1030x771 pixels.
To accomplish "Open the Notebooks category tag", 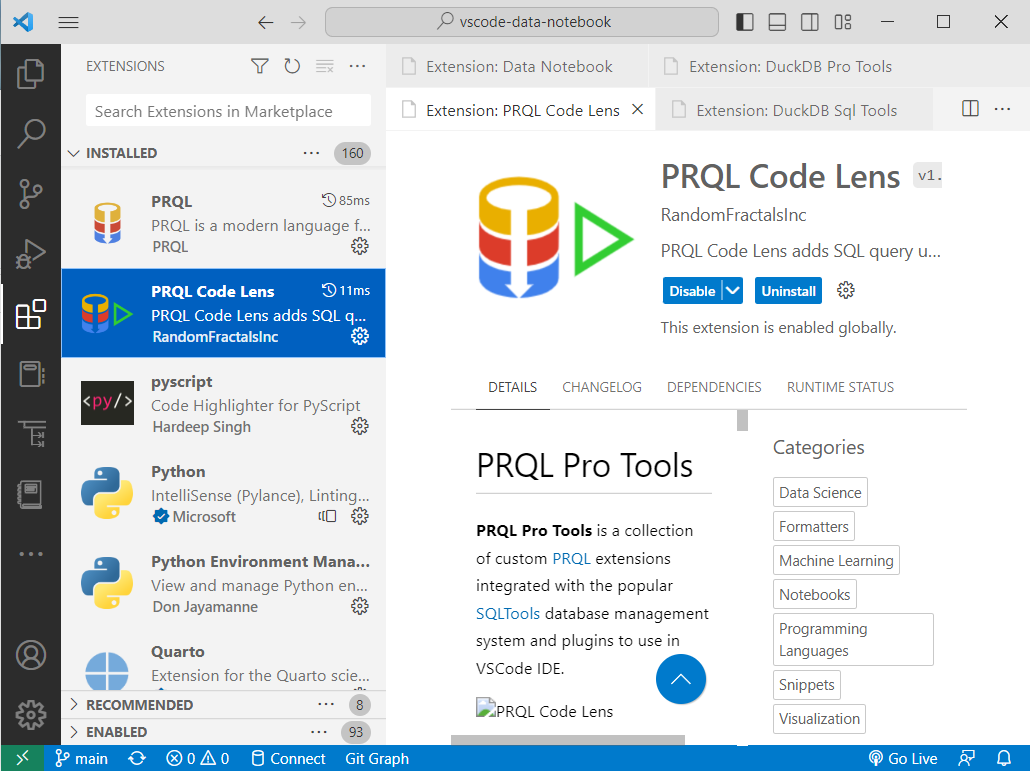I will [x=815, y=594].
